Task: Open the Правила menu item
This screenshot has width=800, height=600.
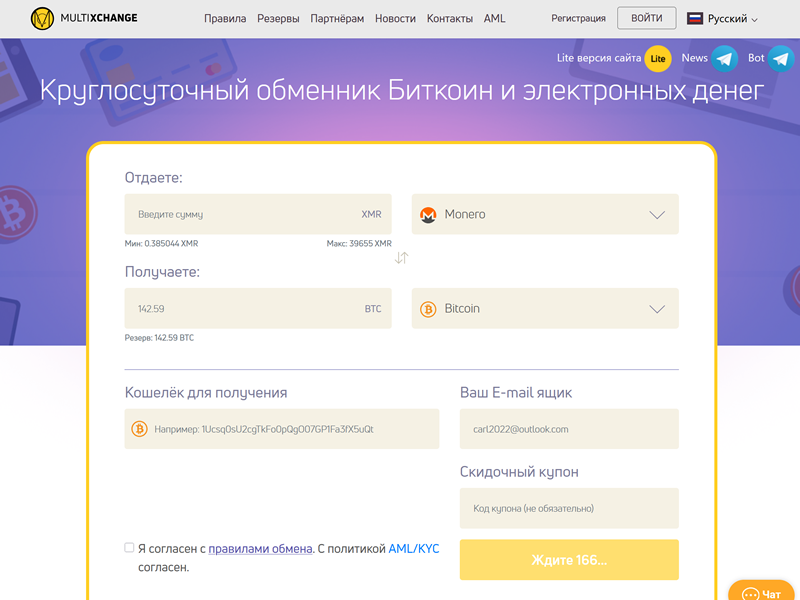Action: 227,18
